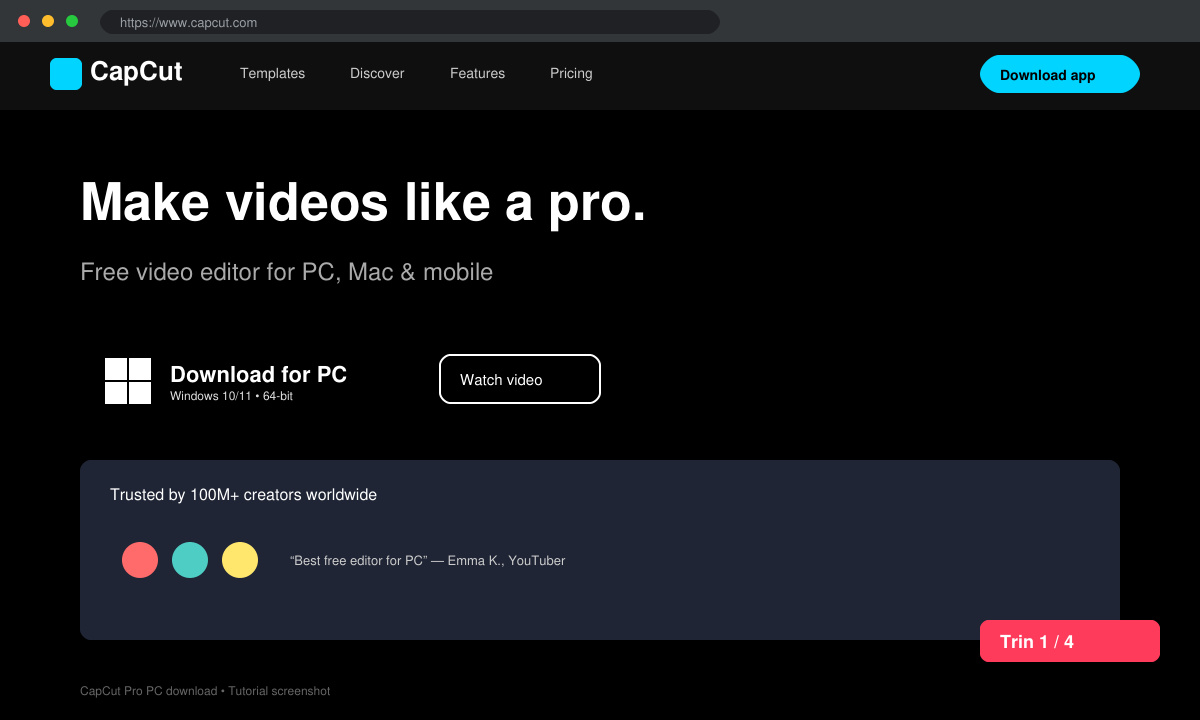The image size is (1200, 720).
Task: Select the red creator avatar circle
Action: tap(140, 560)
